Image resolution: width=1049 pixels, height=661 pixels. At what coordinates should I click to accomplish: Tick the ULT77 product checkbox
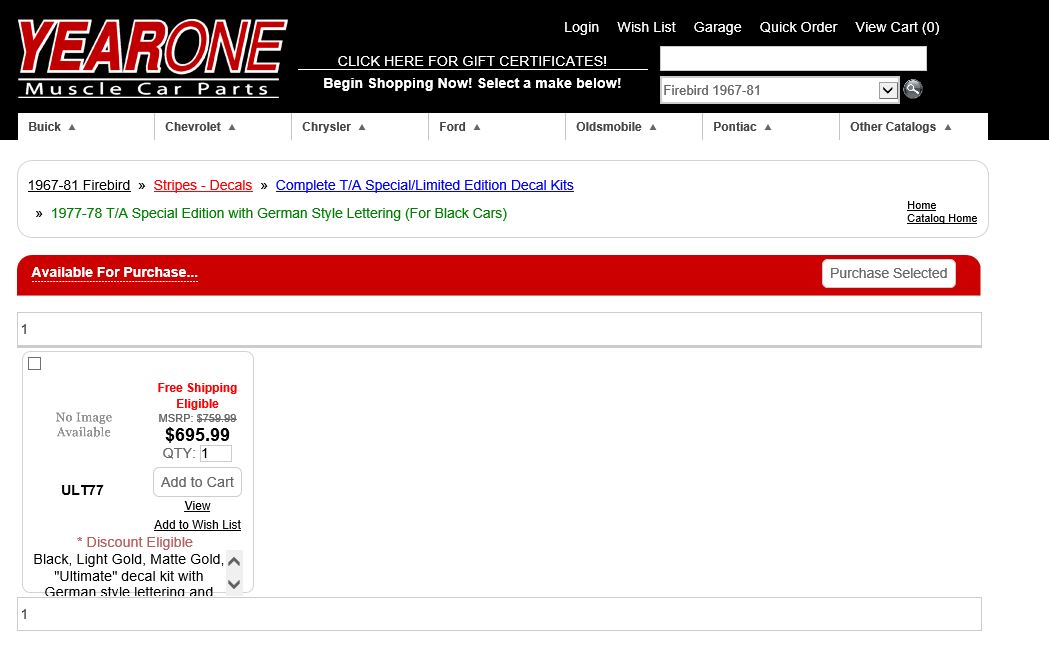35,364
